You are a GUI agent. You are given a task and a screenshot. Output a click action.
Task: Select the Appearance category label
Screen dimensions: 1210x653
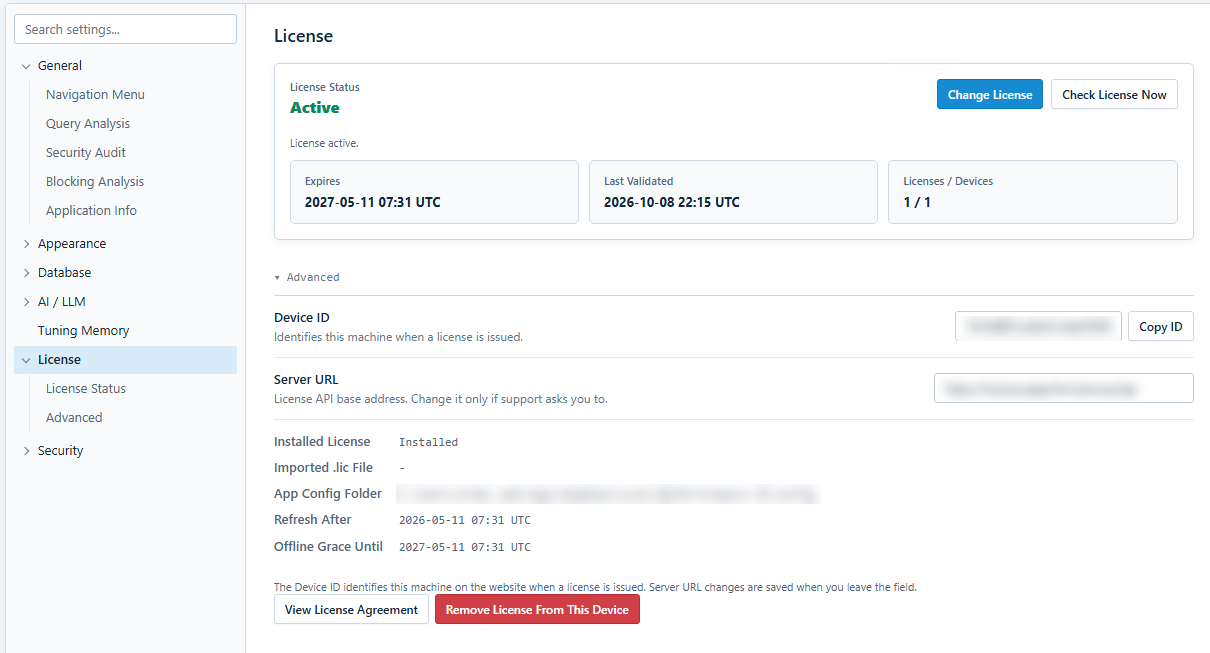[x=72, y=244]
